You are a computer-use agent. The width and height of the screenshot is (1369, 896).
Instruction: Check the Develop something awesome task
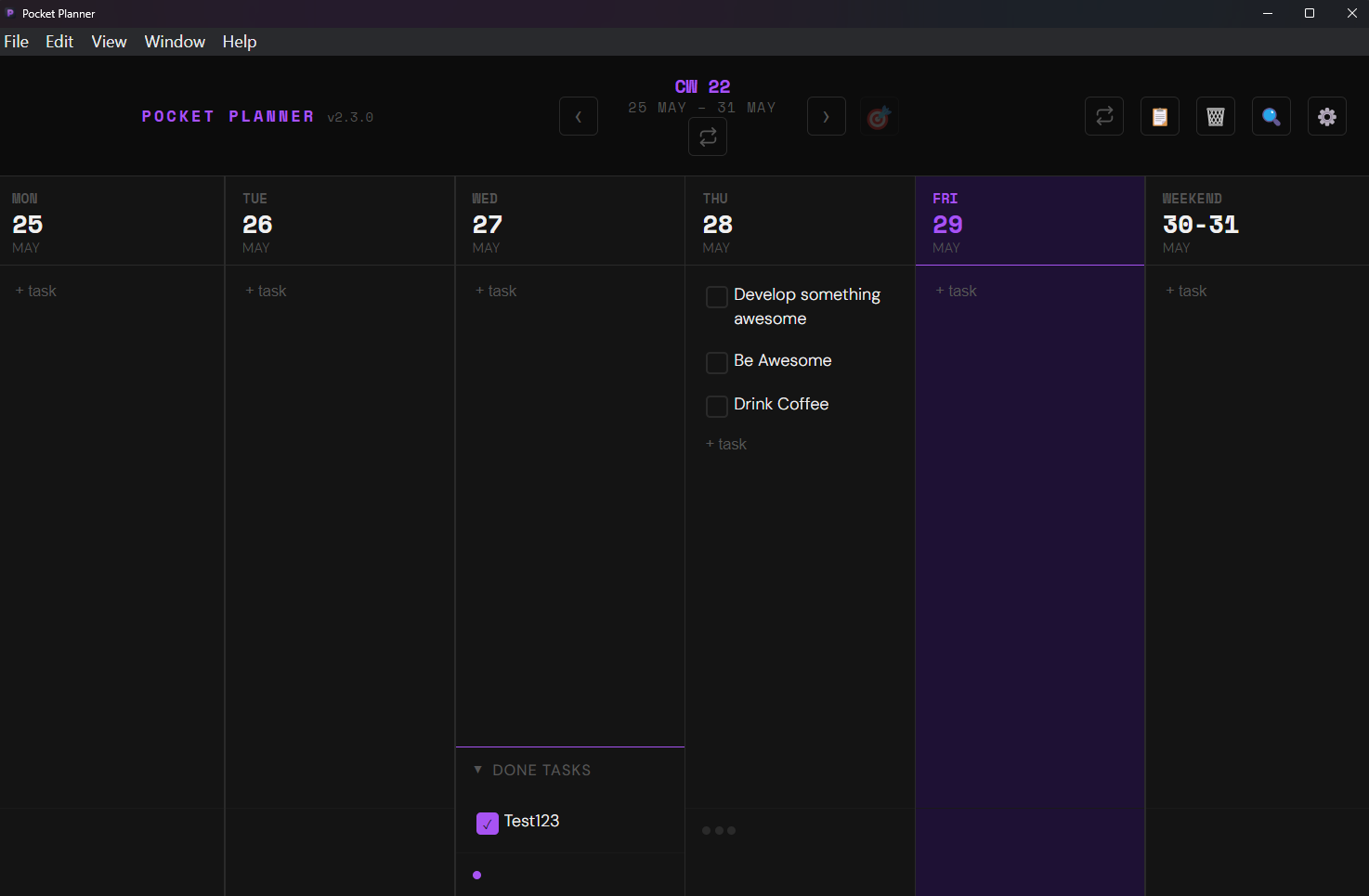coord(717,297)
